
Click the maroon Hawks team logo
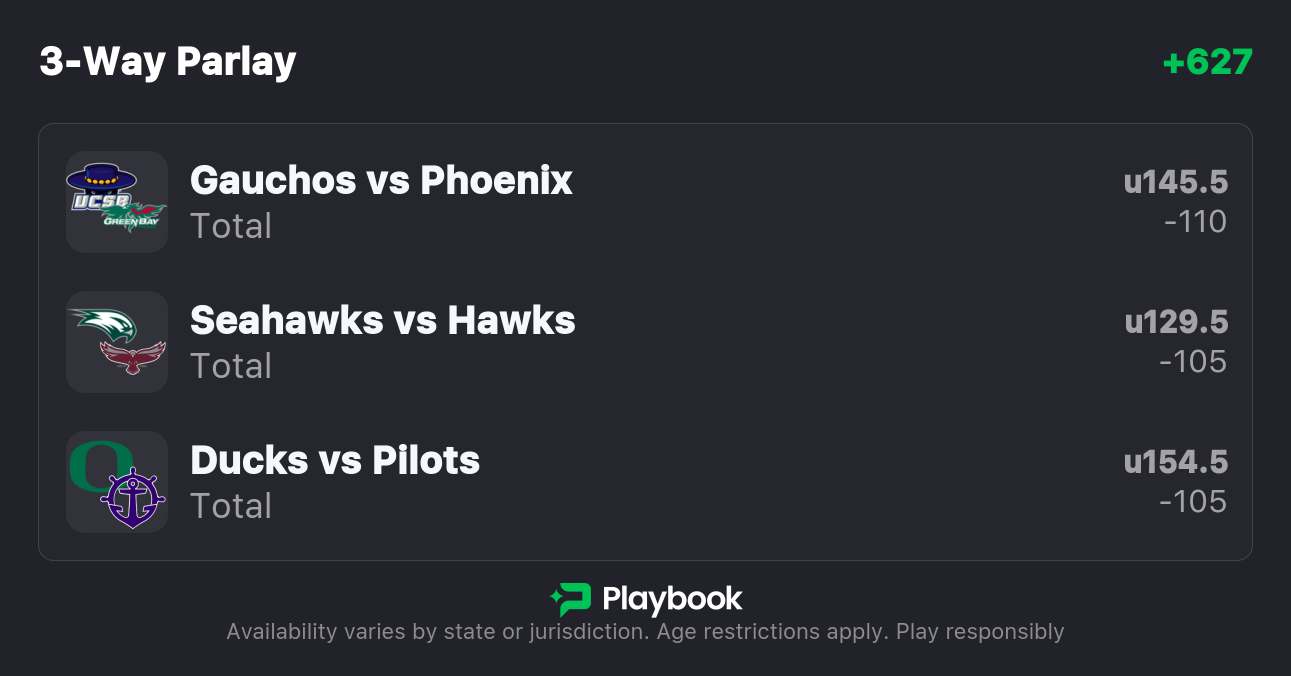click(x=133, y=357)
